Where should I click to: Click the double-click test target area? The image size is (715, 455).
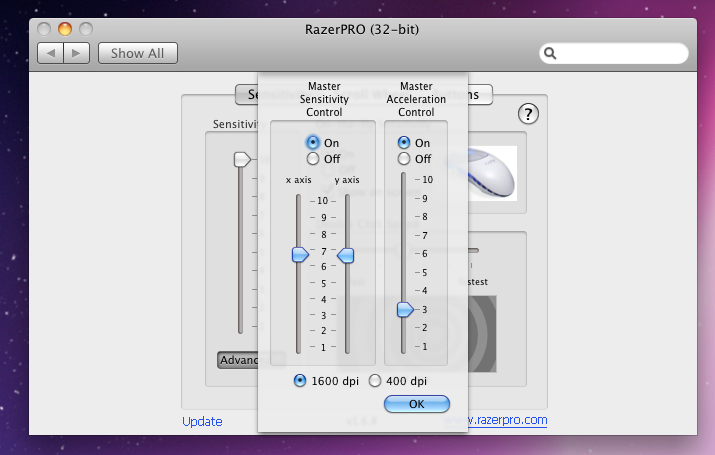(x=482, y=334)
